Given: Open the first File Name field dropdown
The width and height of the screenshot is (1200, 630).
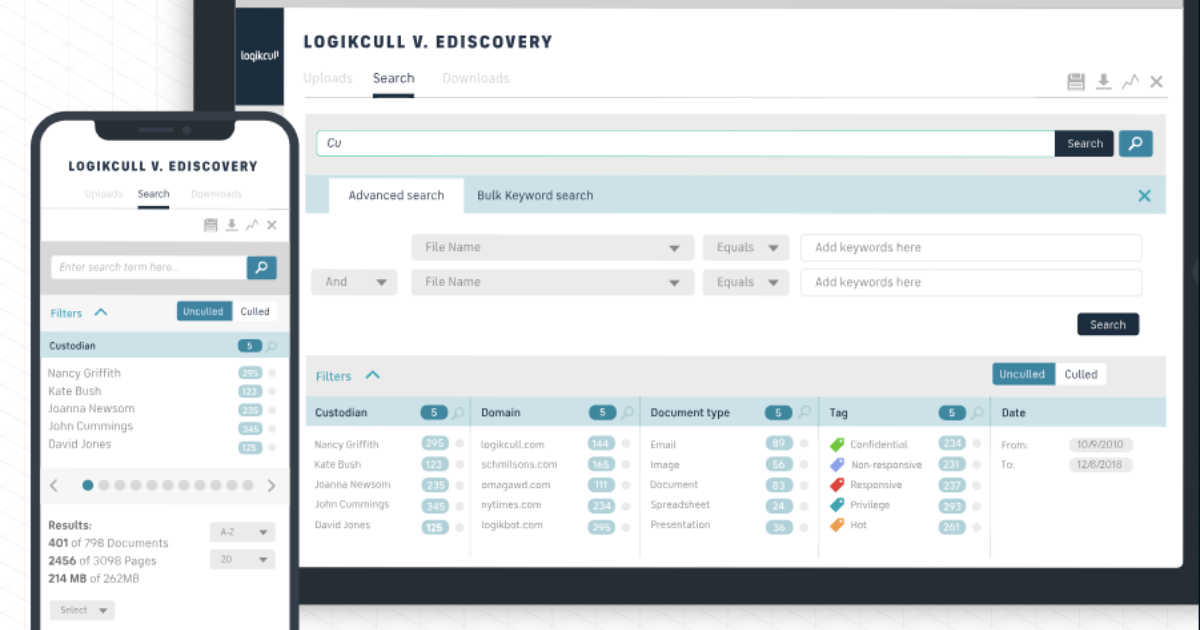Looking at the screenshot, I should (552, 247).
